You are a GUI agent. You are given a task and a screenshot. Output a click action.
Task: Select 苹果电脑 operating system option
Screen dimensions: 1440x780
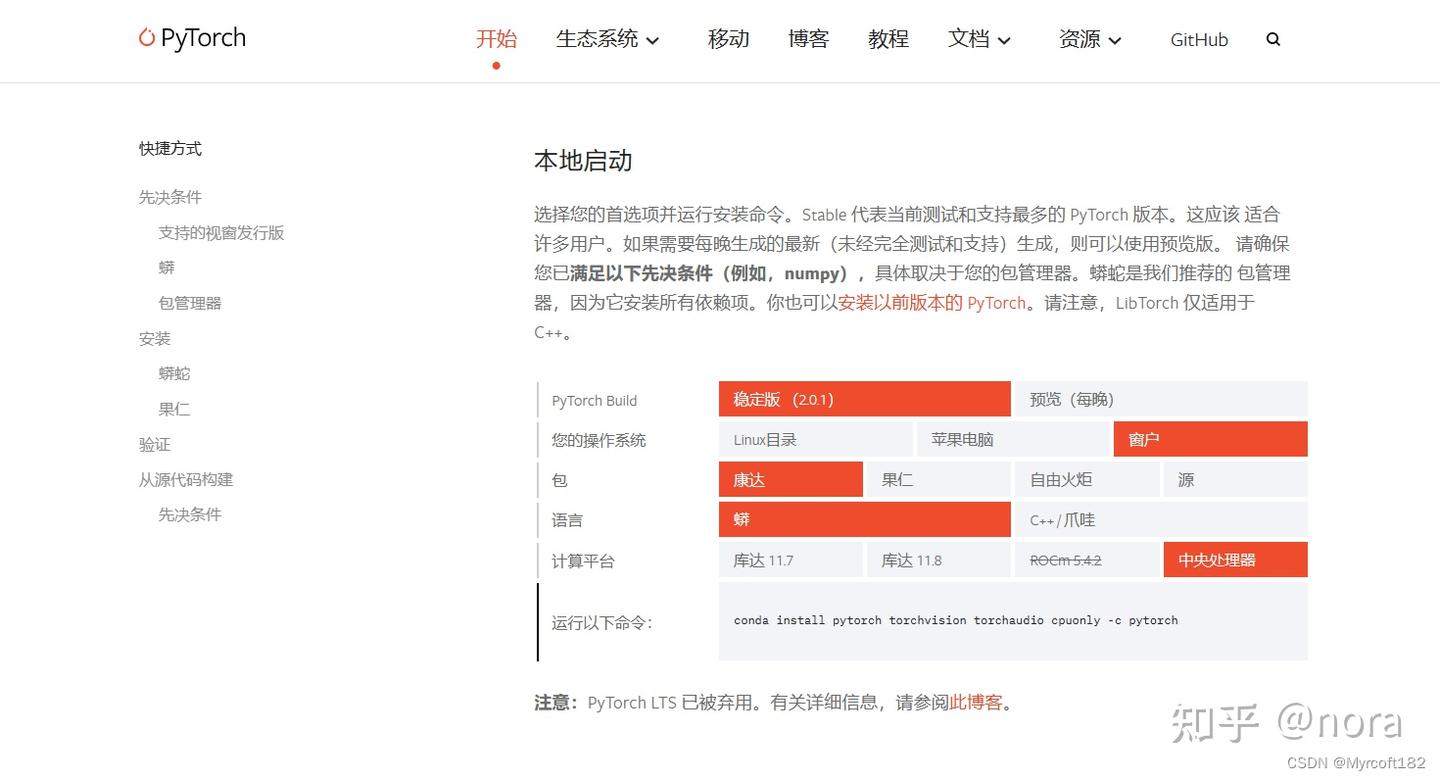(x=1012, y=439)
